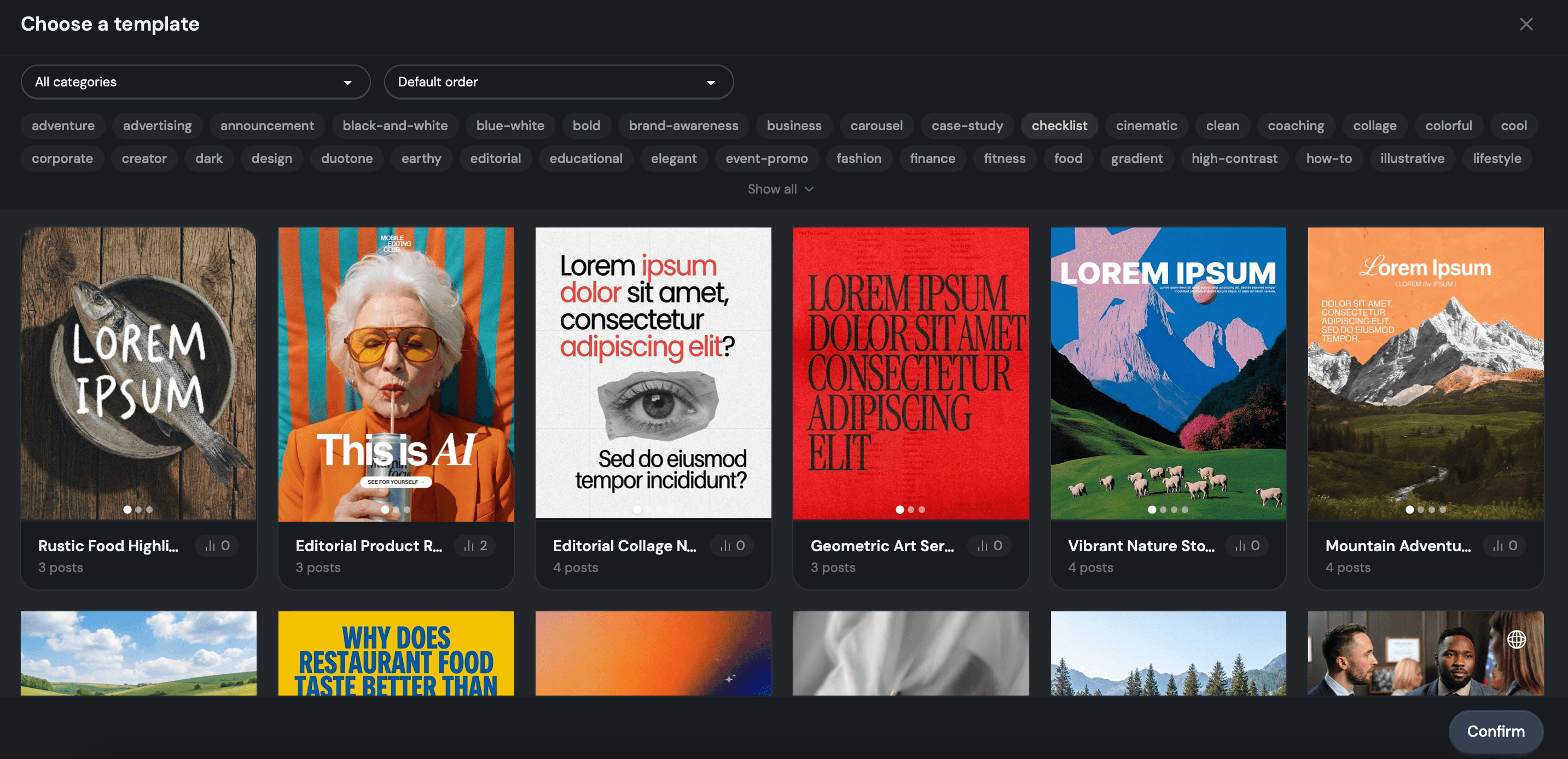Select the earthy filter chip
1568x759 pixels.
[x=421, y=158]
